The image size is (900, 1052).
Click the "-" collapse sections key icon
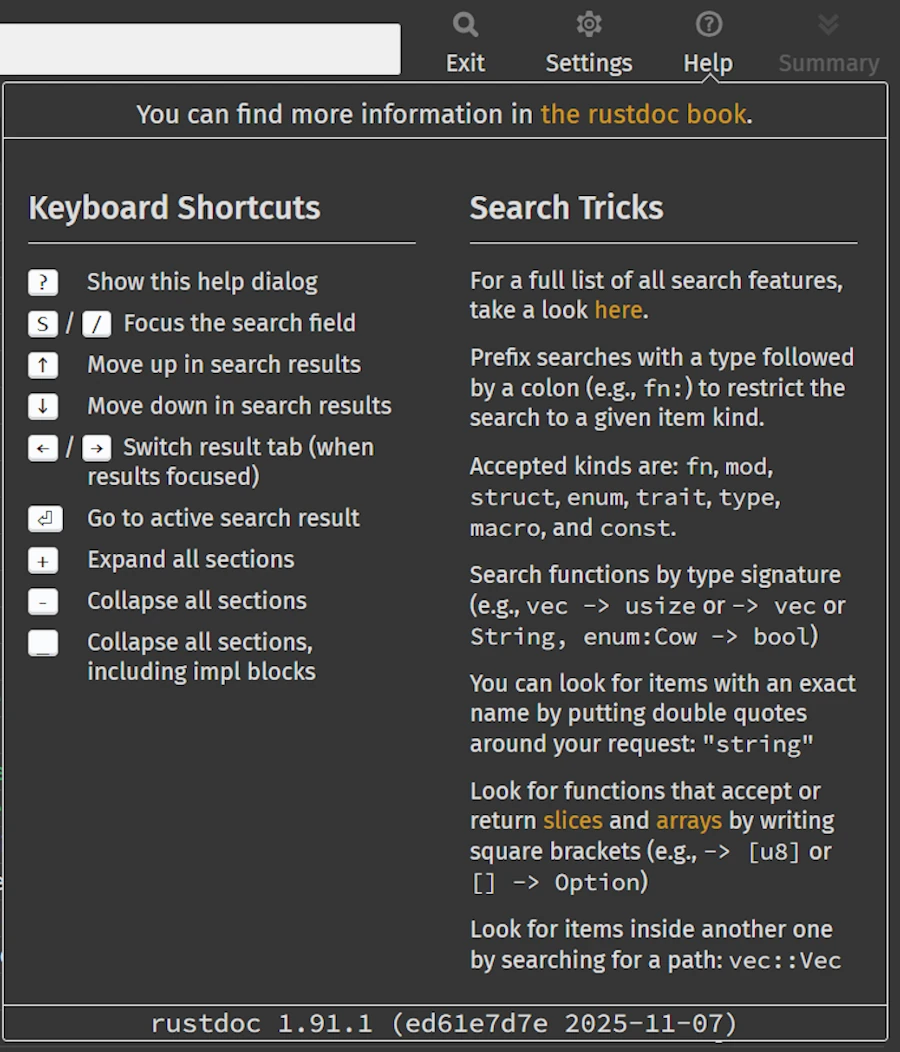coord(43,602)
